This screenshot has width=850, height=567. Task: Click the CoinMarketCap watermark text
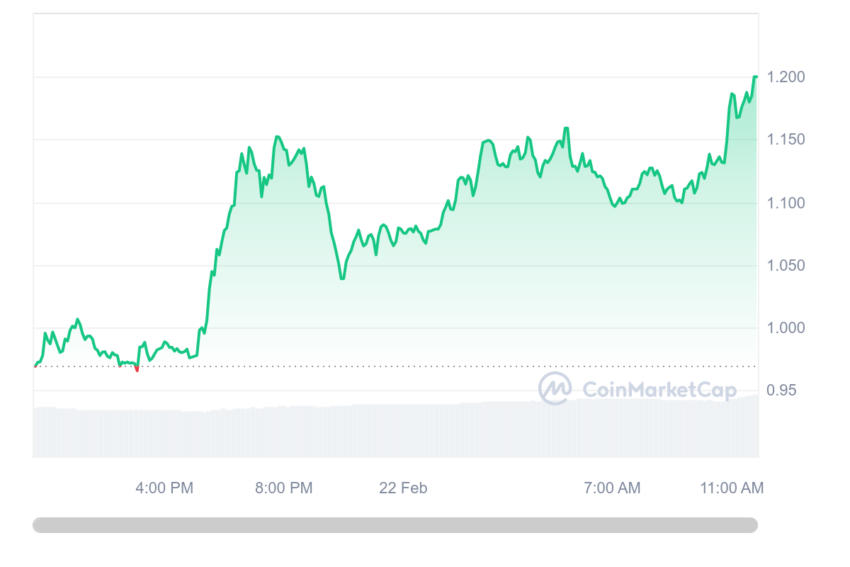click(659, 390)
